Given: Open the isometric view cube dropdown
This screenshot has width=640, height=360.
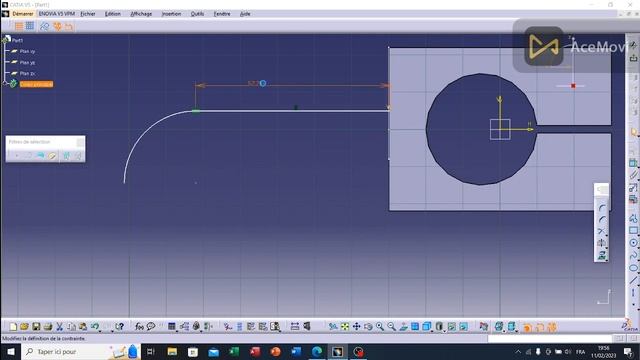Looking at the screenshot, I should 427,327.
